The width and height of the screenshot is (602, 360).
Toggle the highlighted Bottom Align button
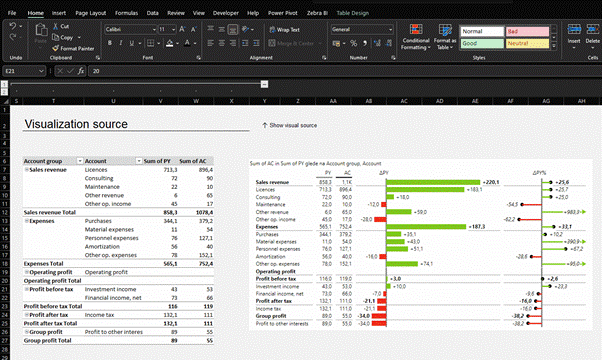coord(233,29)
